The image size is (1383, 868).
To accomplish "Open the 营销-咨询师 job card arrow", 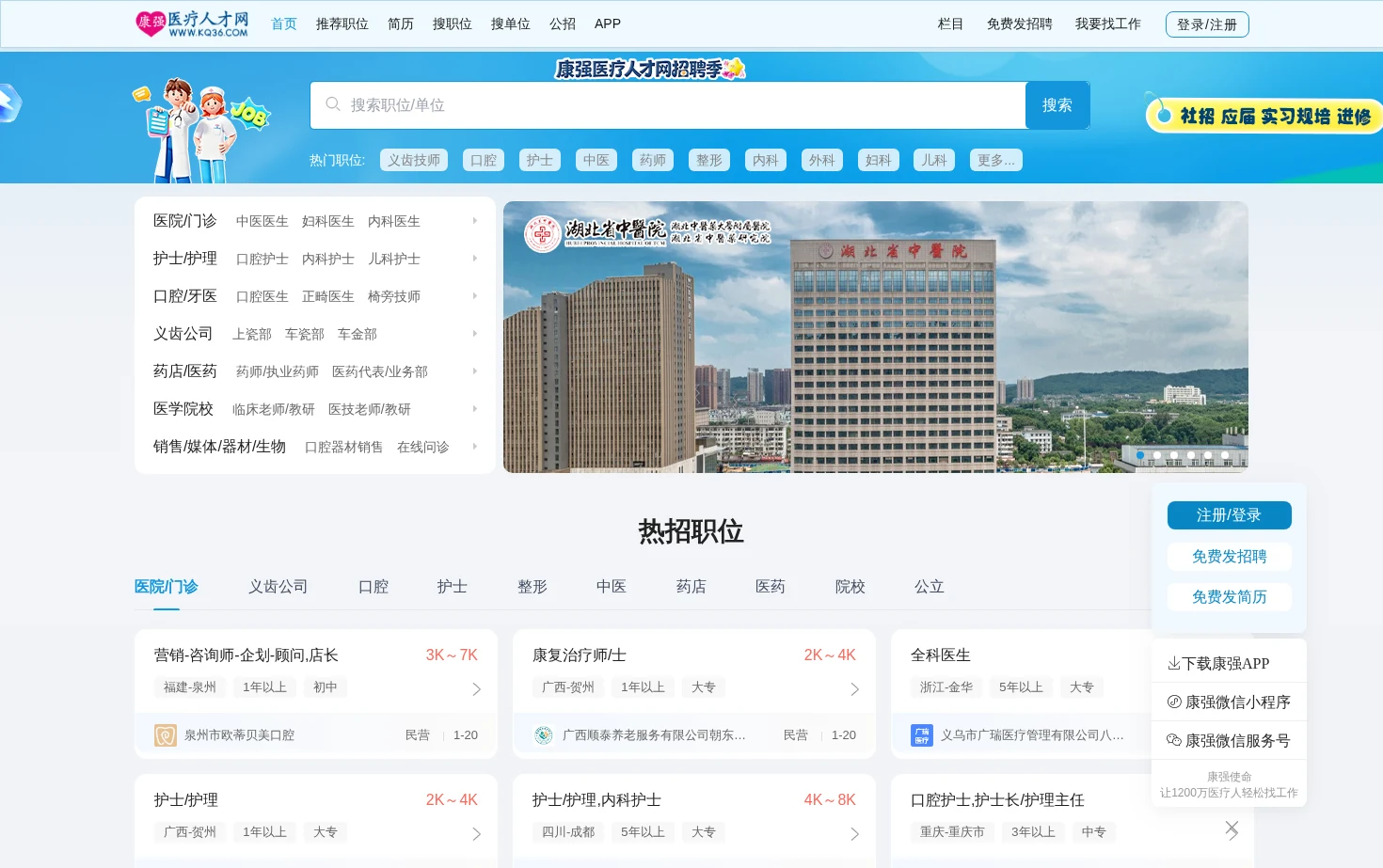I will [x=476, y=689].
